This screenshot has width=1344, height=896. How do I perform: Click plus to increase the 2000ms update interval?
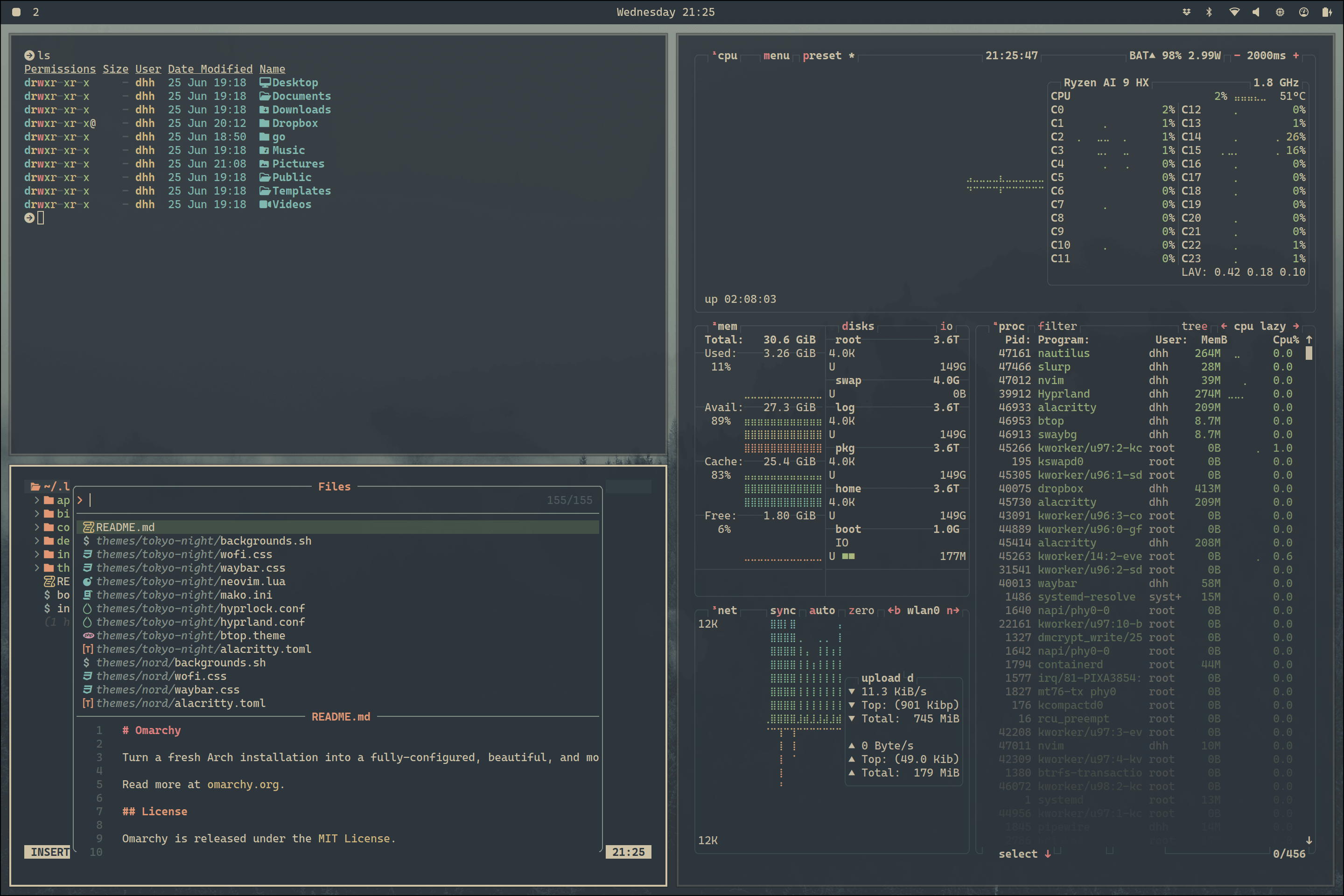click(x=1296, y=56)
